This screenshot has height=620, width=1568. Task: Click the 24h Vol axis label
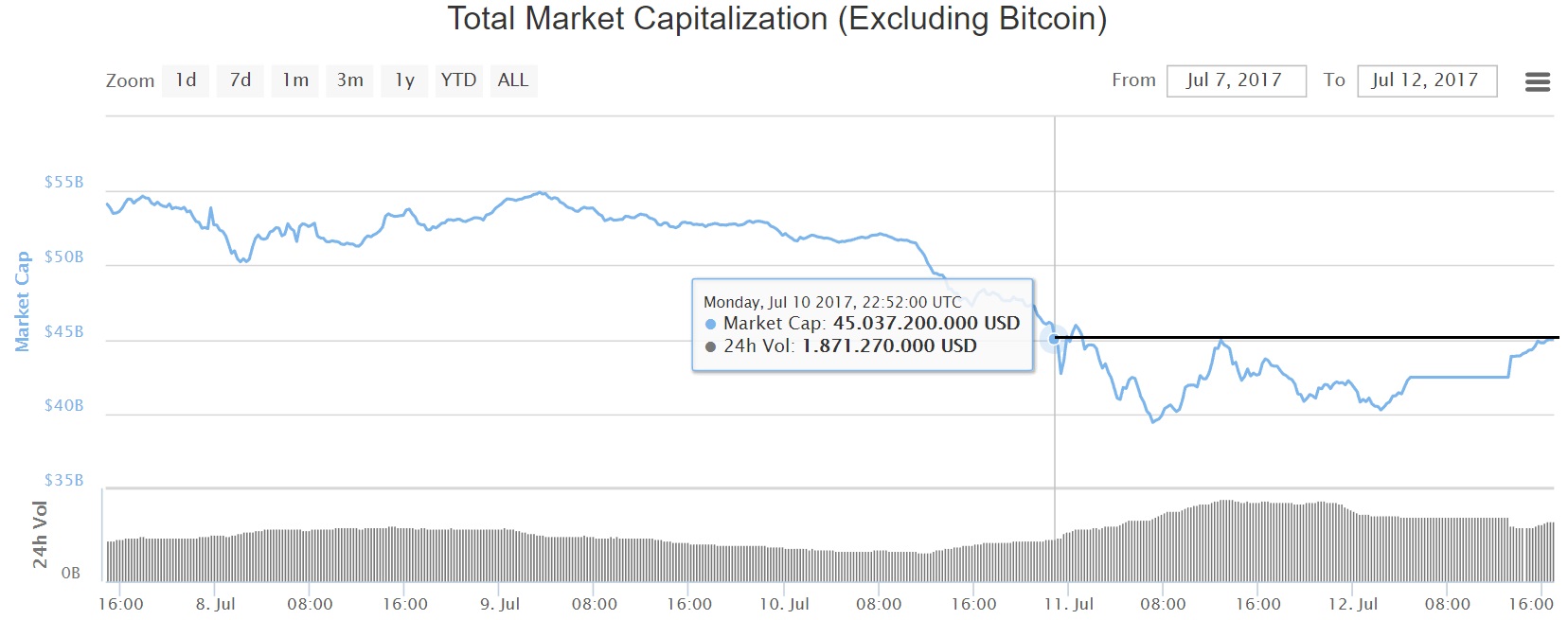point(40,534)
